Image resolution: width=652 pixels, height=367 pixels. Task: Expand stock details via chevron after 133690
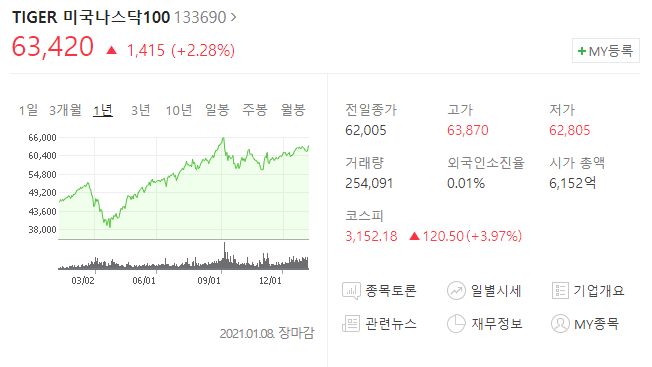(233, 17)
